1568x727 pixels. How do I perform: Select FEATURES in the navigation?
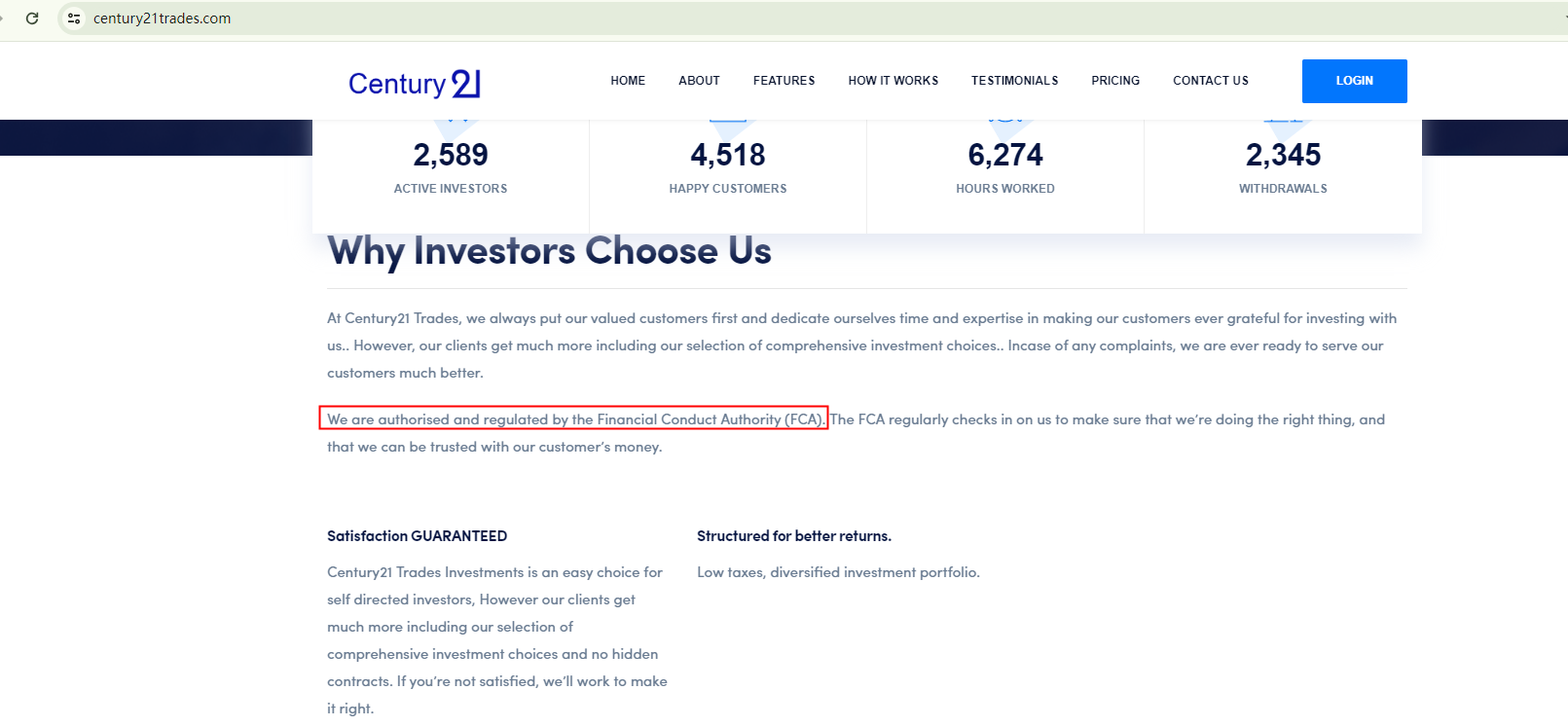pyautogui.click(x=784, y=81)
